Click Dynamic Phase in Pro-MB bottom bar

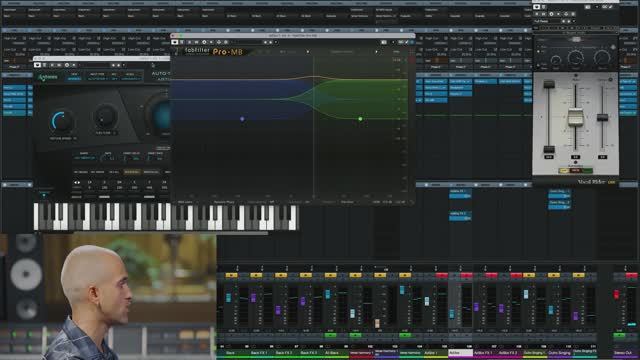pyautogui.click(x=224, y=202)
